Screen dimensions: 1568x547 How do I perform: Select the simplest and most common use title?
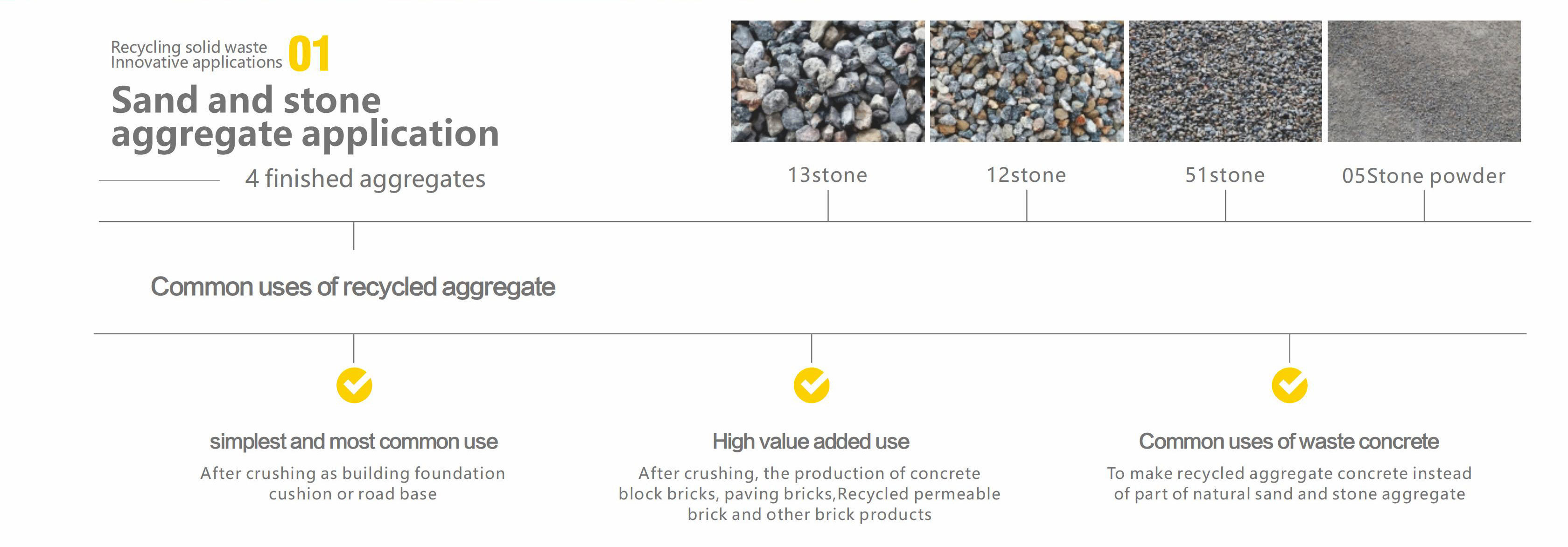(354, 441)
